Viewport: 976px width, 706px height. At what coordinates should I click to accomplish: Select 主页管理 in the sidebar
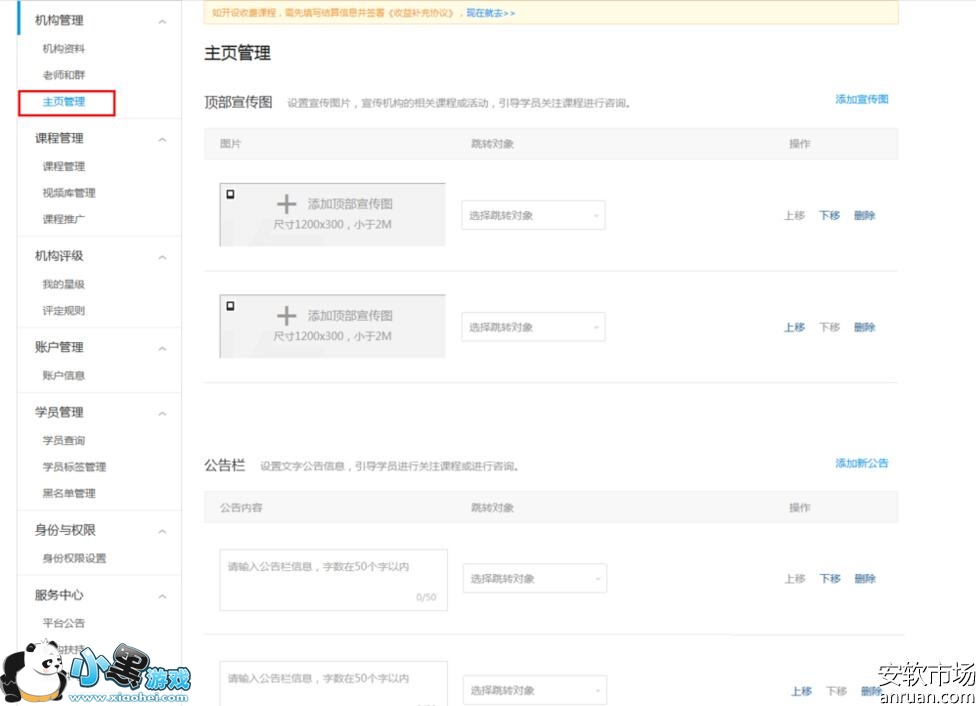[x=64, y=102]
